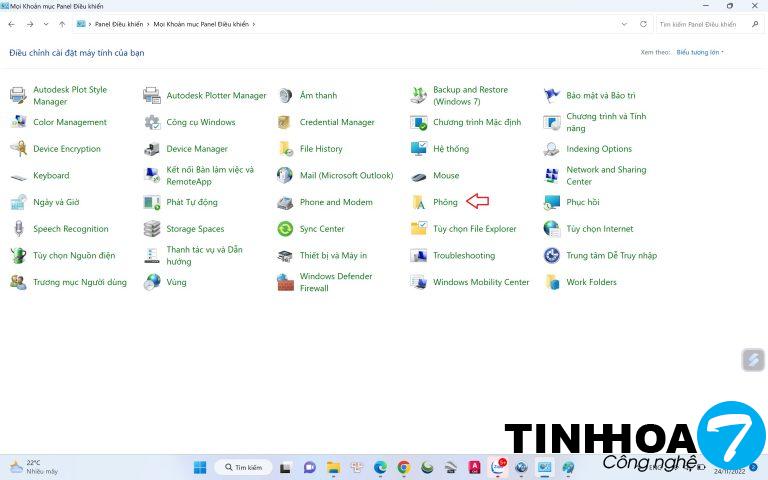This screenshot has width=768, height=480.
Task: Open Windows Defender Firewall
Action: click(x=335, y=282)
